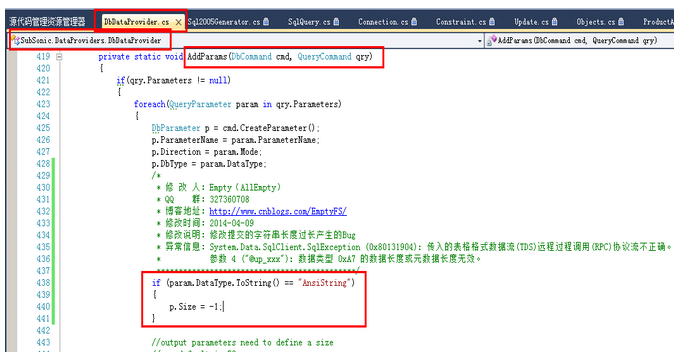
Task: Click the p.DbType = param.DataType line
Action: [209, 164]
